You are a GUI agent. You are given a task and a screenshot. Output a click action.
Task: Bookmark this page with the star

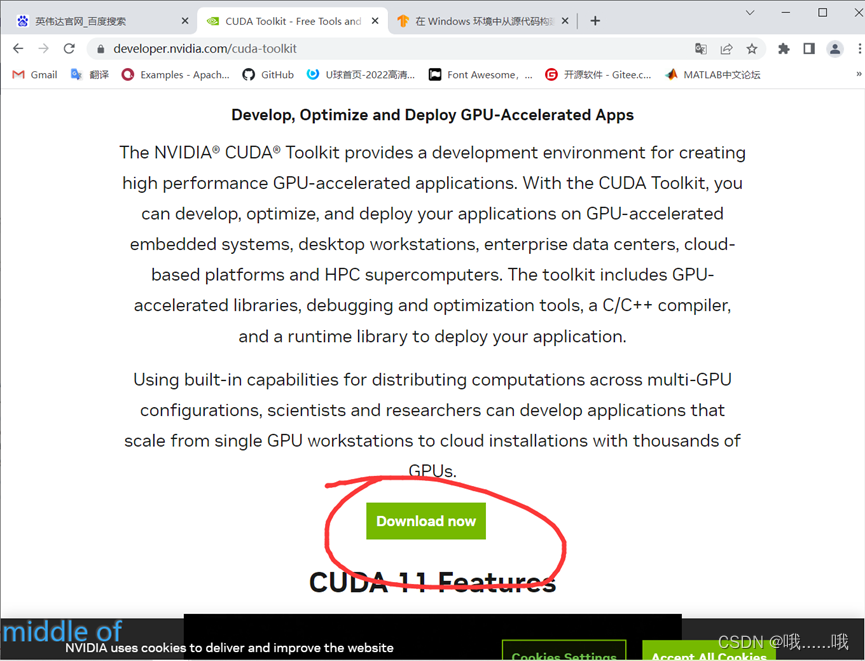(752, 49)
